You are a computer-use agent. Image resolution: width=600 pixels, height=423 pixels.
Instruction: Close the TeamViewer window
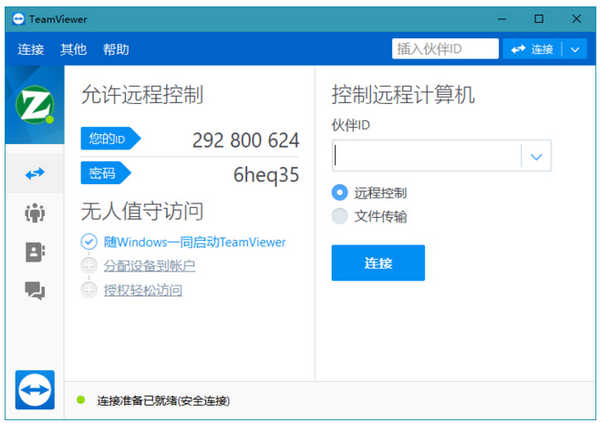click(x=576, y=19)
